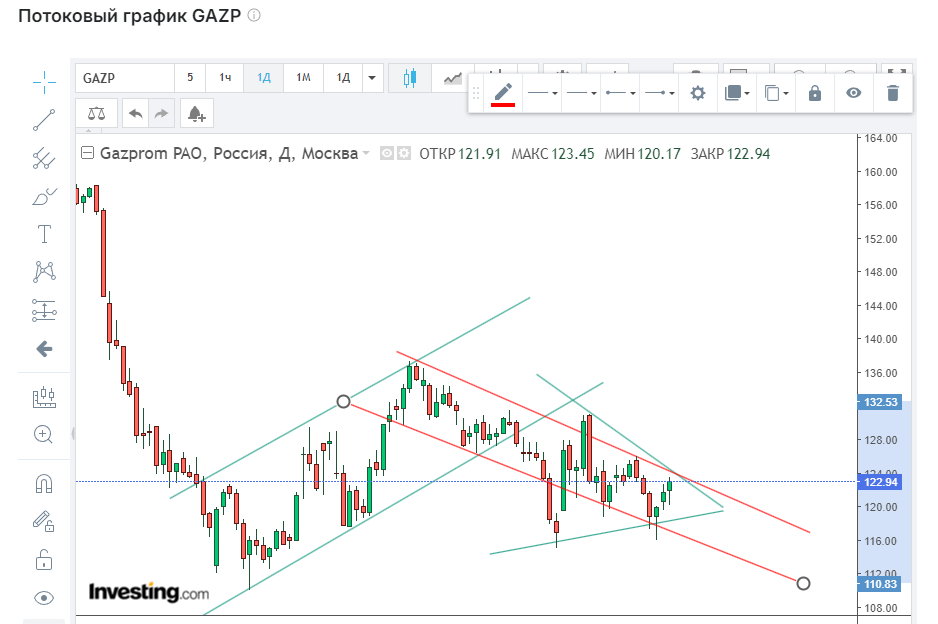Open the clone copy drawing dropdown
Screen dimensions: 938x624
tap(776, 93)
